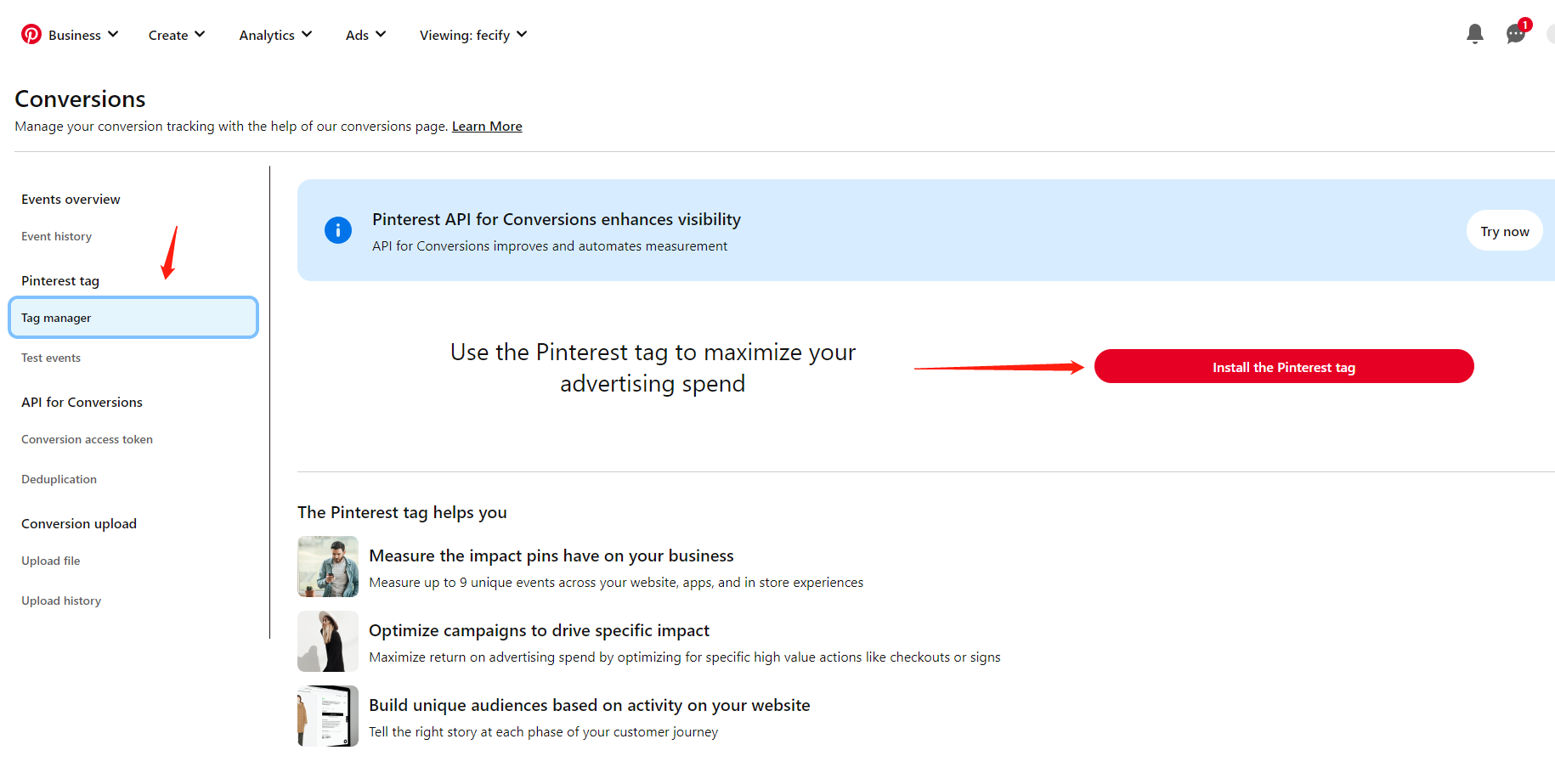Click 'Tell the right story' description
The image size is (1555, 784).
tap(543, 732)
